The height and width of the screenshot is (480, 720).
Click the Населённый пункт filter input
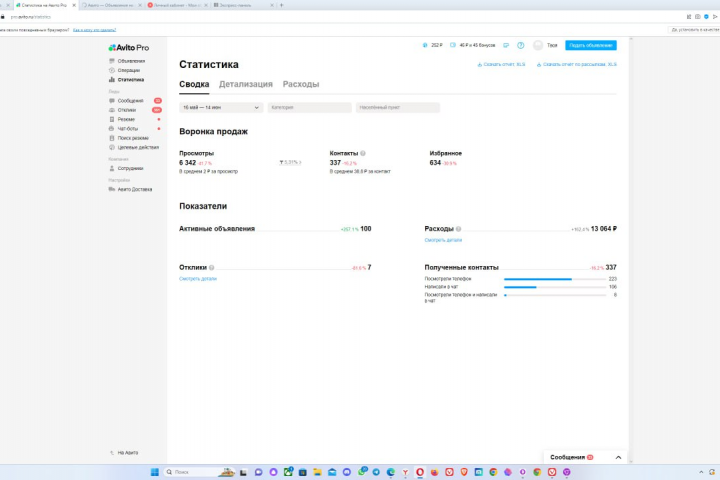[x=398, y=107]
